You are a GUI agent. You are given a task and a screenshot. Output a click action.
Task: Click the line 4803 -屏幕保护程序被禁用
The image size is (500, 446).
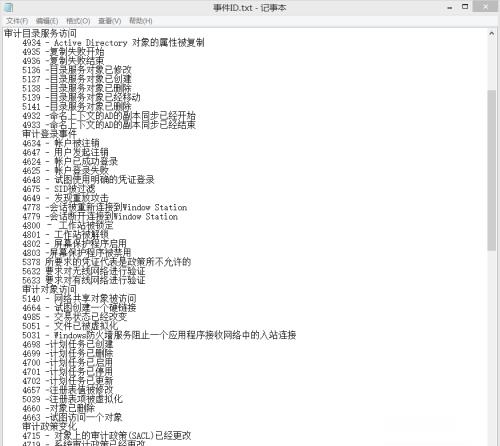(77, 253)
